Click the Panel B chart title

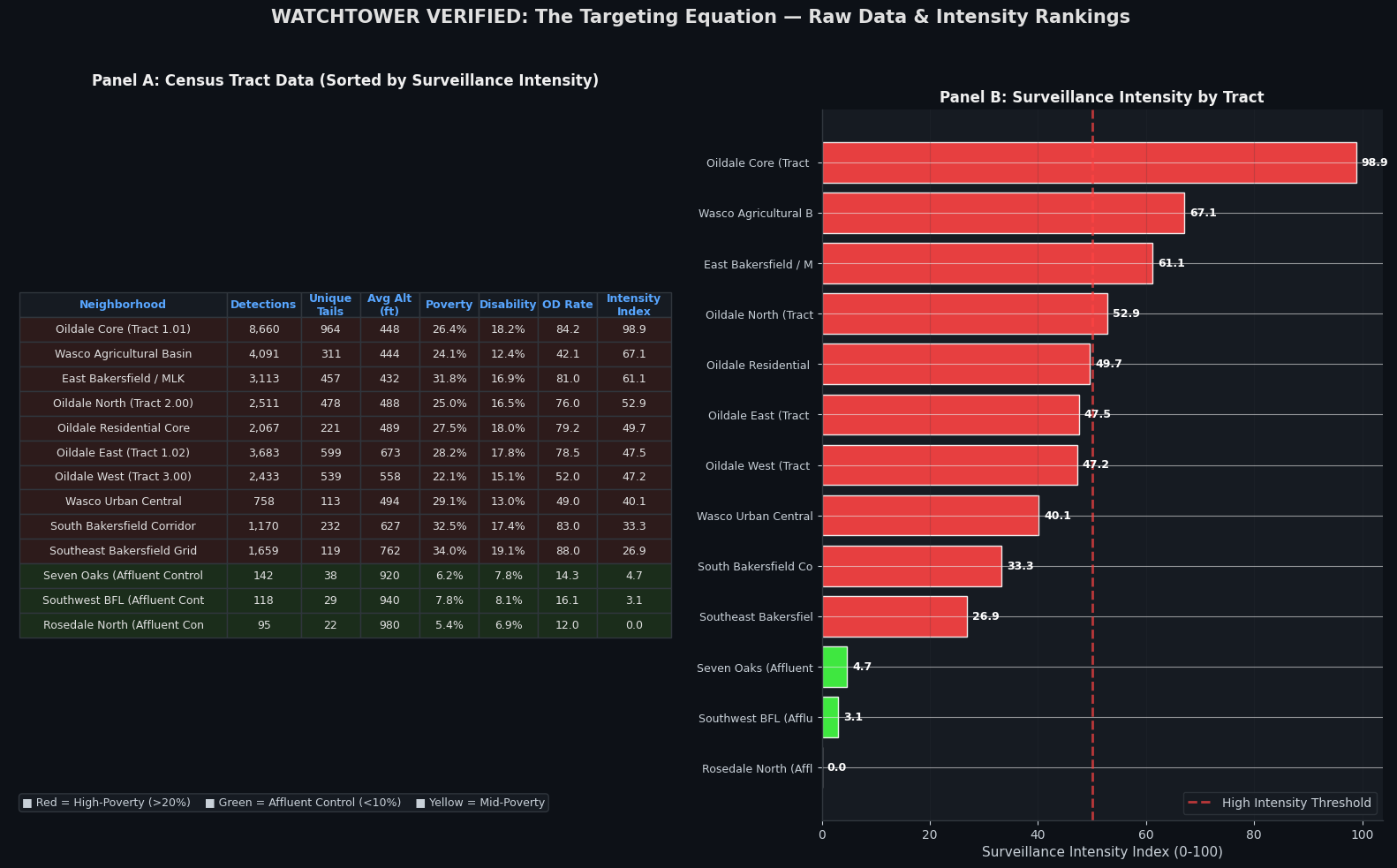point(1101,97)
